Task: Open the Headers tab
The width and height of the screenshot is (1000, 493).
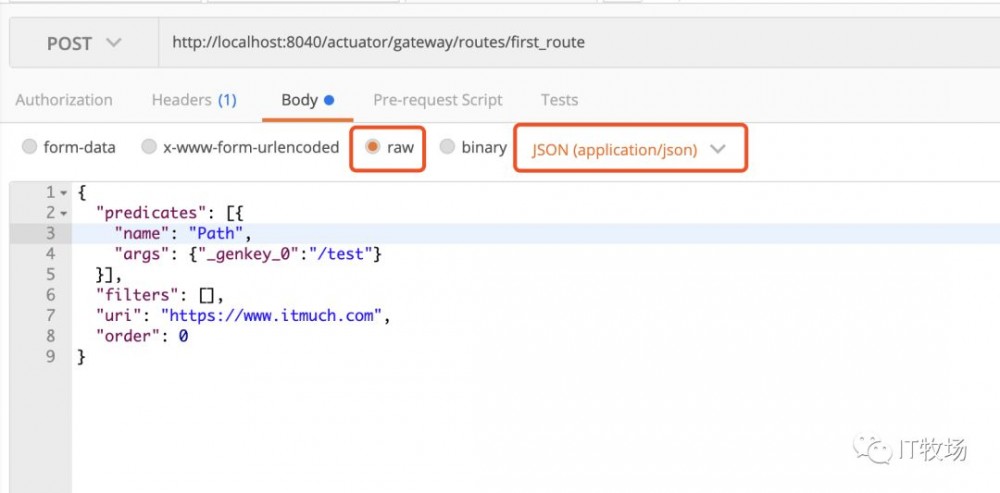Action: click(193, 100)
